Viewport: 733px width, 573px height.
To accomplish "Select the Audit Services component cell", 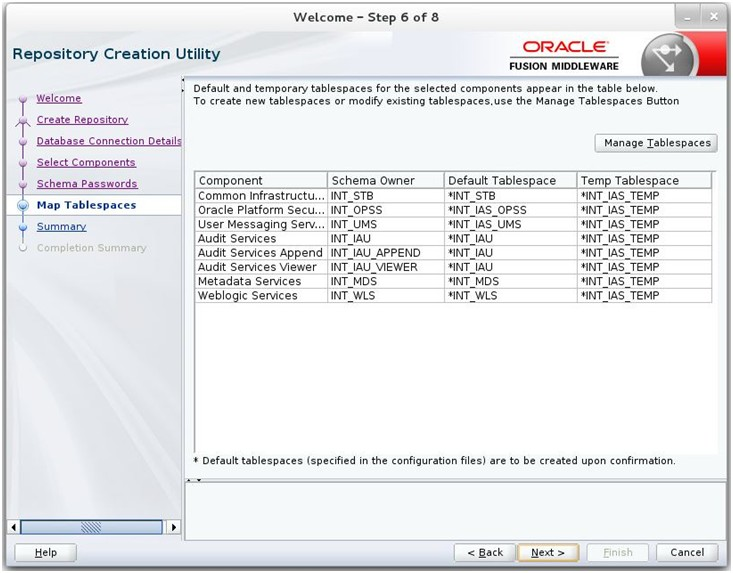I will click(x=261, y=239).
